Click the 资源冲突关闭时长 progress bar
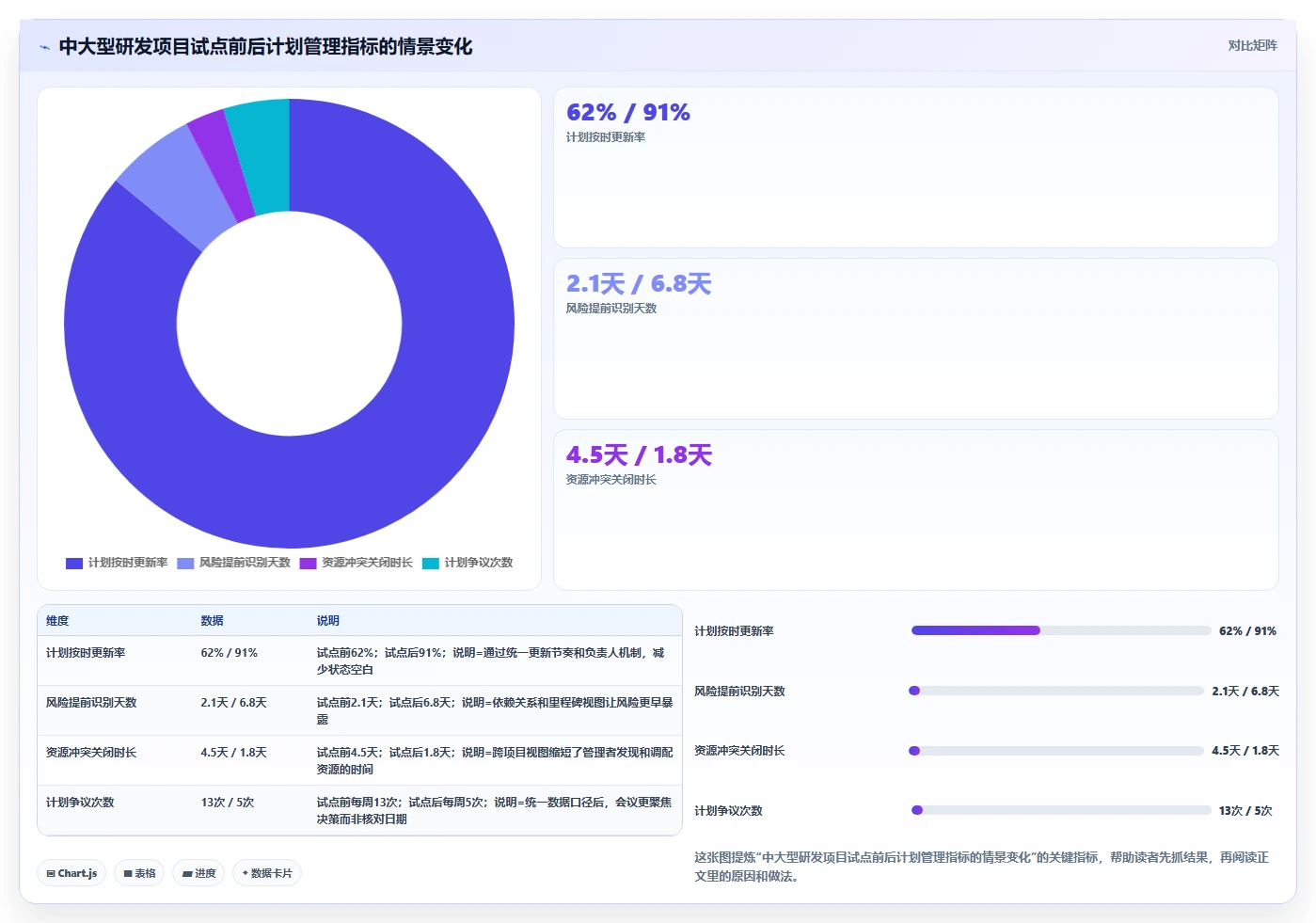The width and height of the screenshot is (1316, 923). click(x=1056, y=751)
